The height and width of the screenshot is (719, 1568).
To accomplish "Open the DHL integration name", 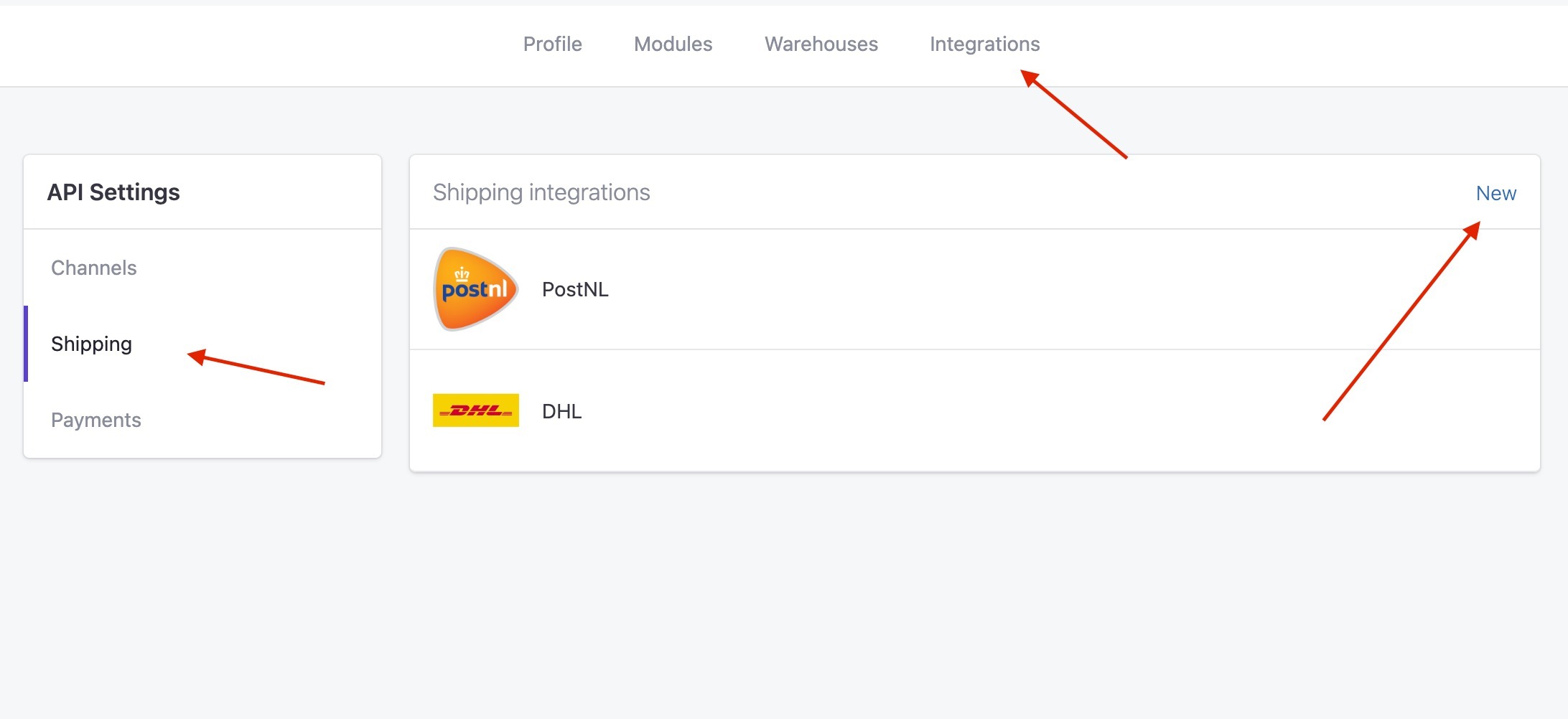I will 561,411.
